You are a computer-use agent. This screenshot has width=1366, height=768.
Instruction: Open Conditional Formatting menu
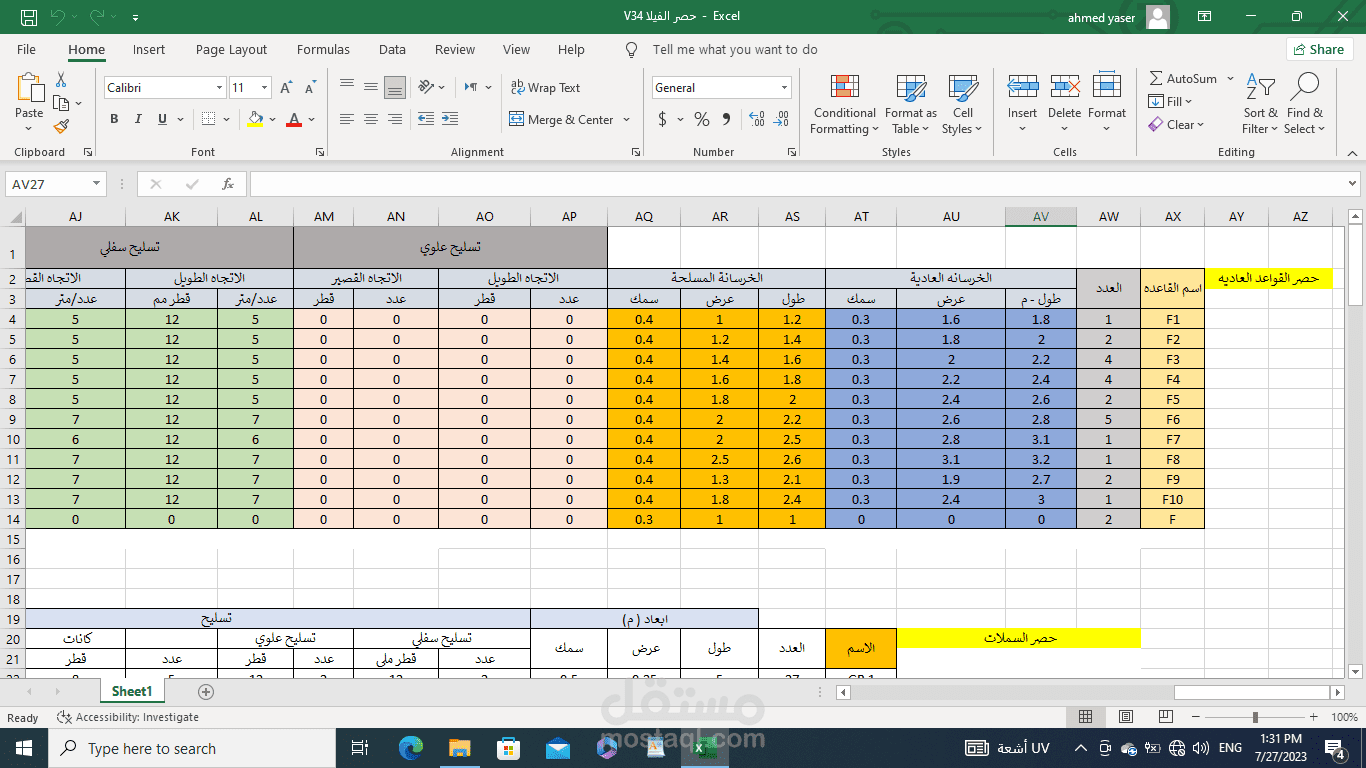click(x=845, y=104)
